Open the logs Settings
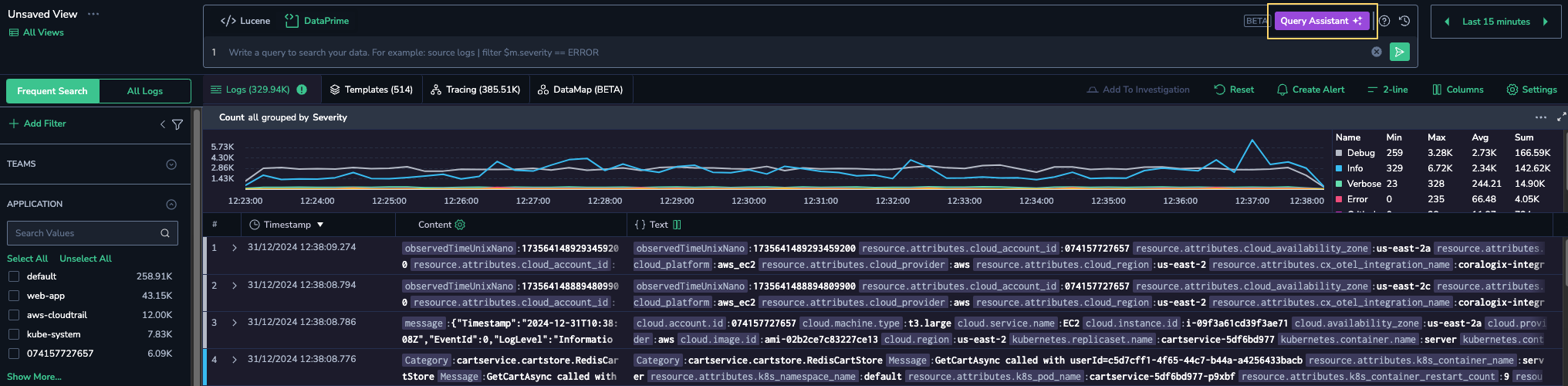1568x386 pixels. [x=1532, y=90]
